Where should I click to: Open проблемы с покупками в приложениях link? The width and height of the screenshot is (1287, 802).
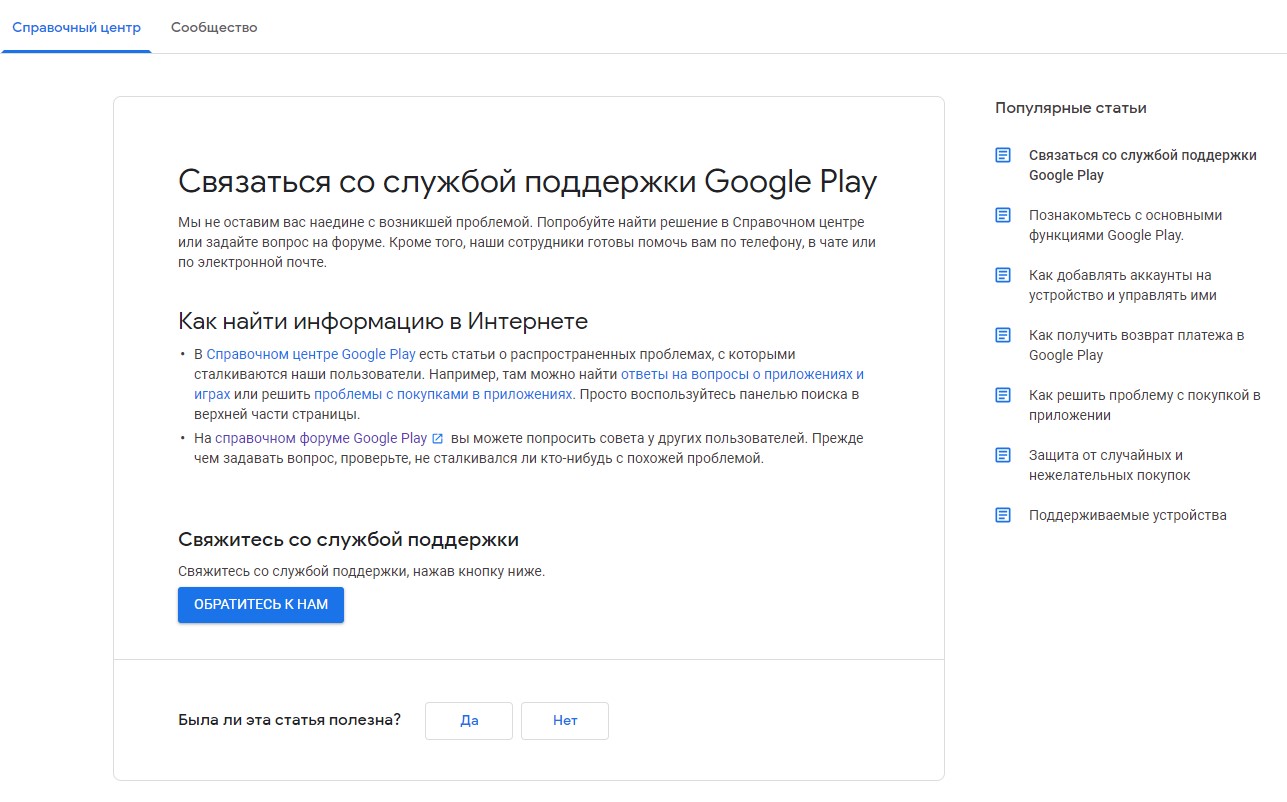coord(443,394)
